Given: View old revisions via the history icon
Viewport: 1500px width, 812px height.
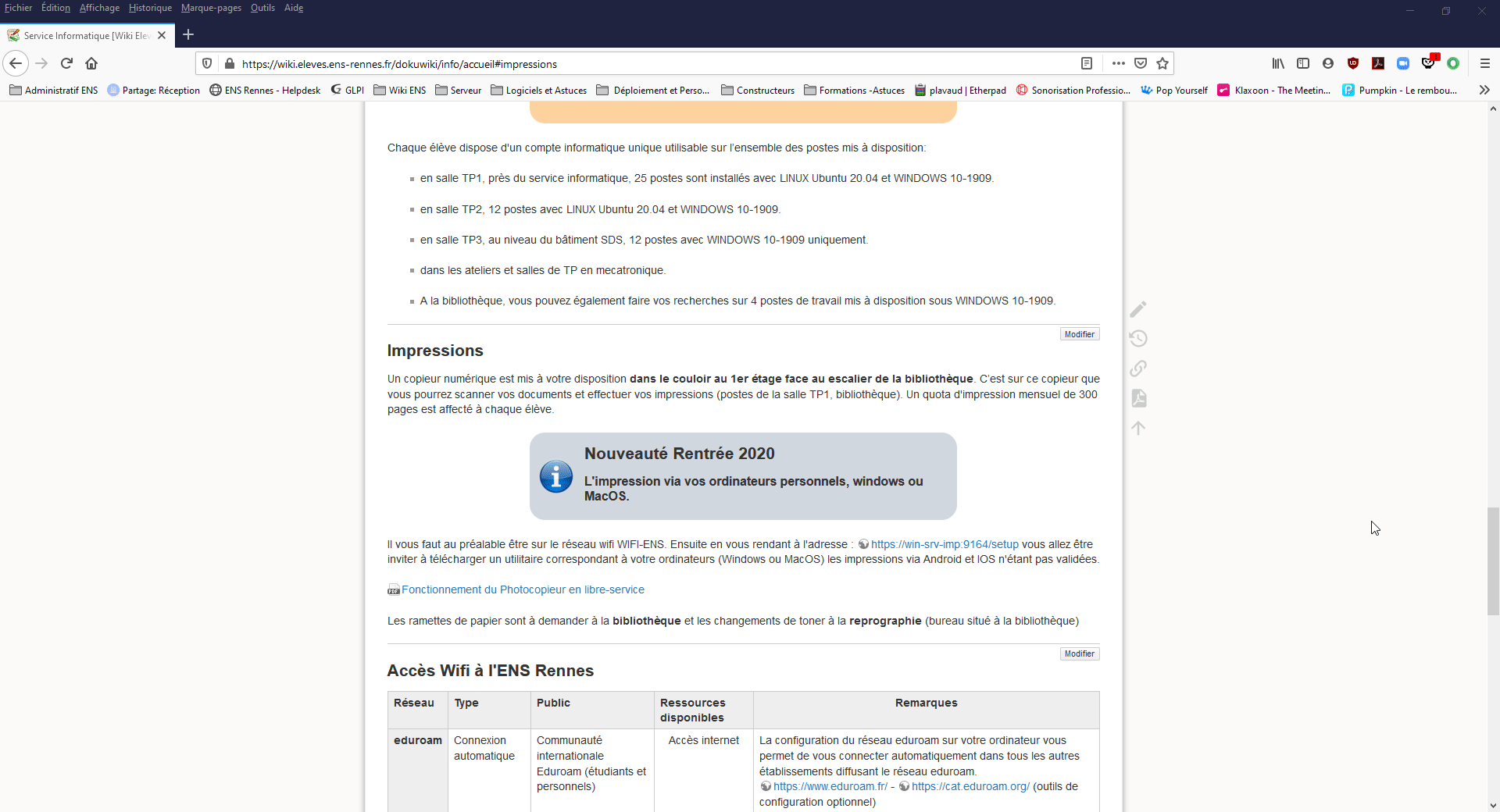Looking at the screenshot, I should click(1138, 338).
